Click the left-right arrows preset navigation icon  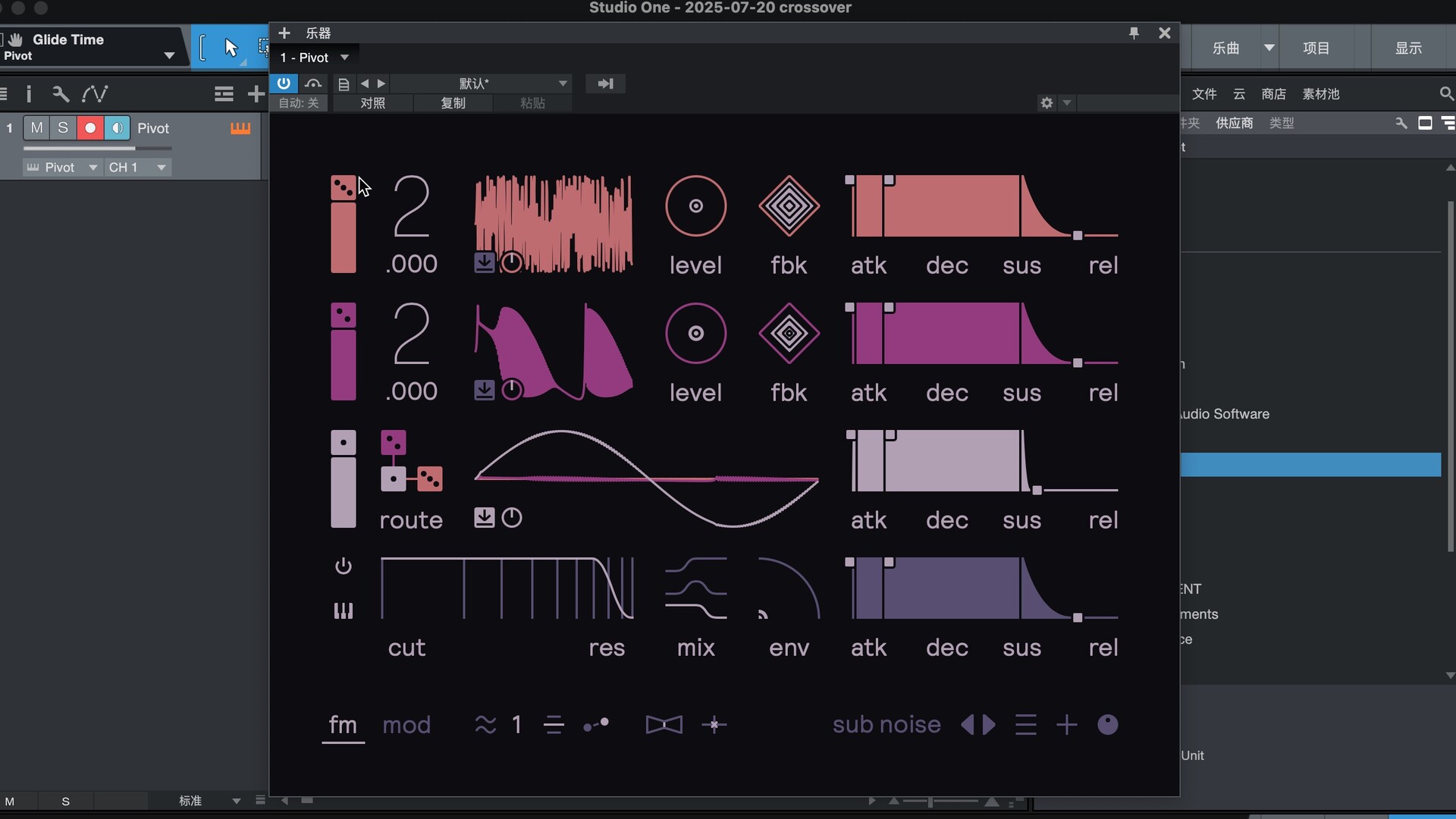point(978,725)
